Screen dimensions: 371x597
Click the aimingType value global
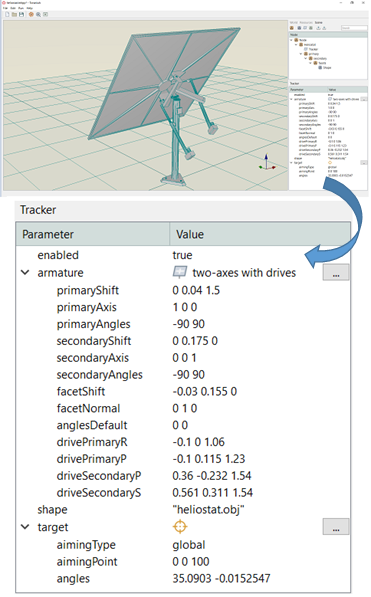[189, 544]
